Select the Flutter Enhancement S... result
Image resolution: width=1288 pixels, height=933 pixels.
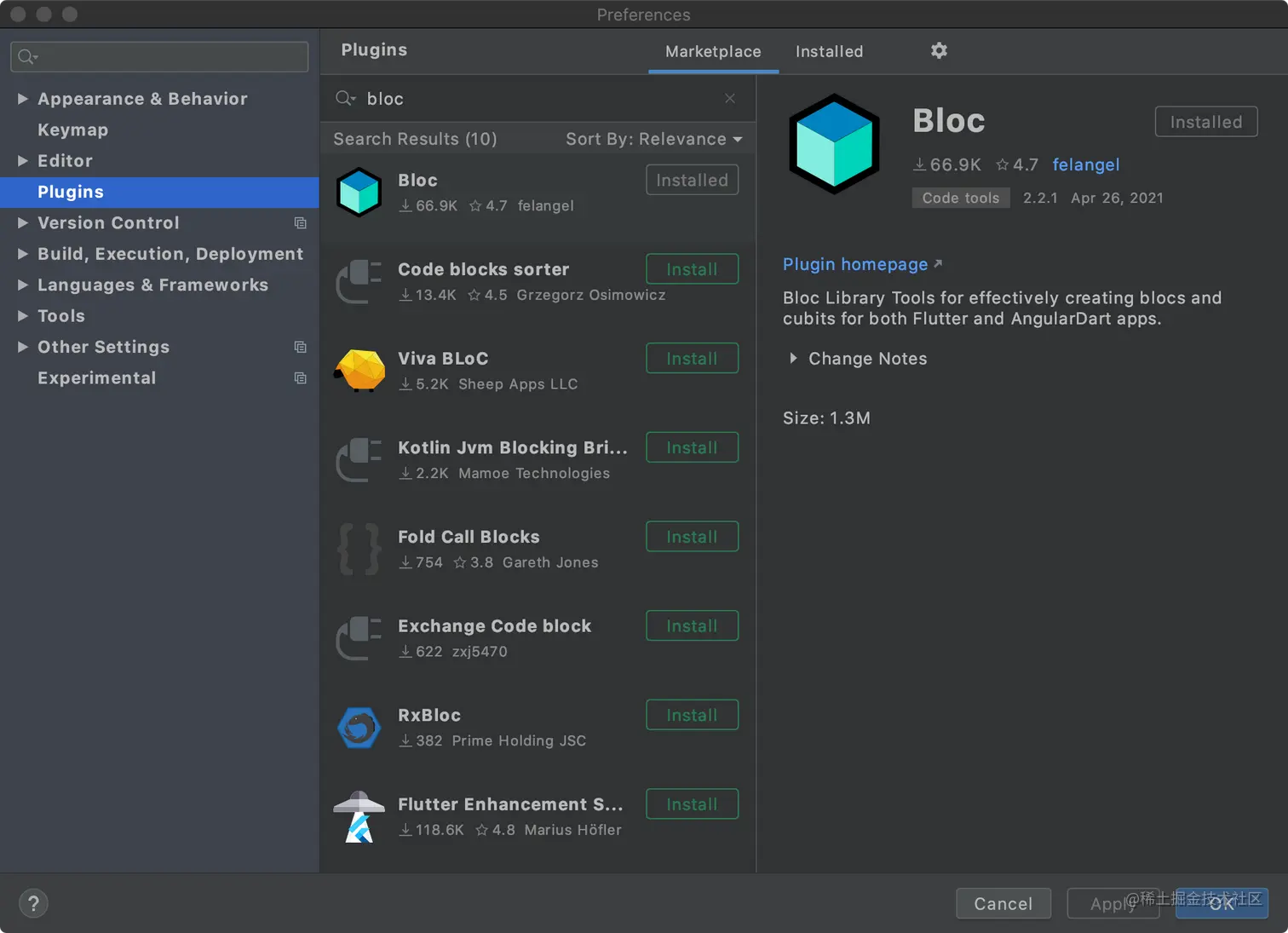click(510, 804)
